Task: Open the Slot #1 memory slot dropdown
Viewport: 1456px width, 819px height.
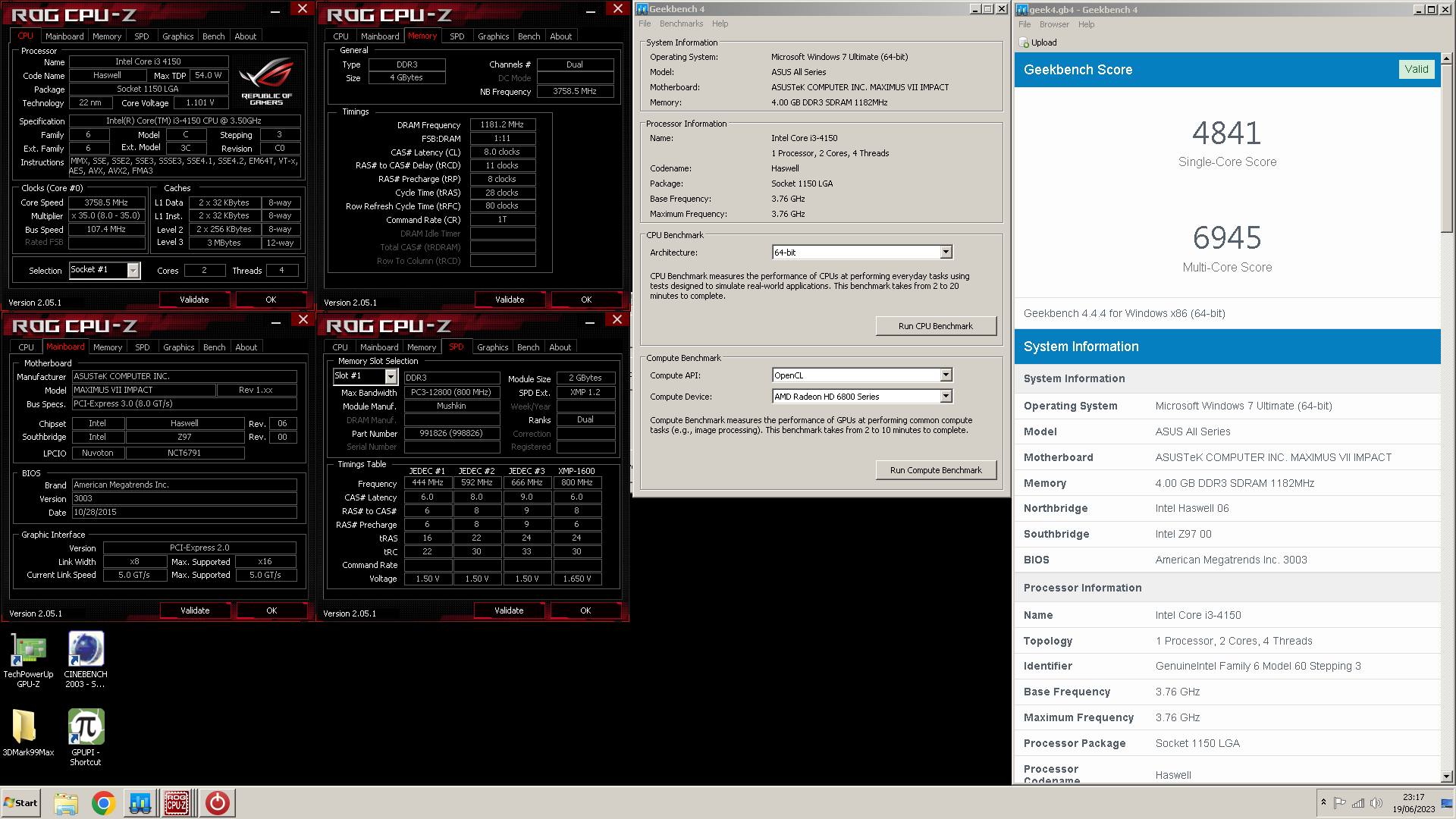Action: click(391, 376)
